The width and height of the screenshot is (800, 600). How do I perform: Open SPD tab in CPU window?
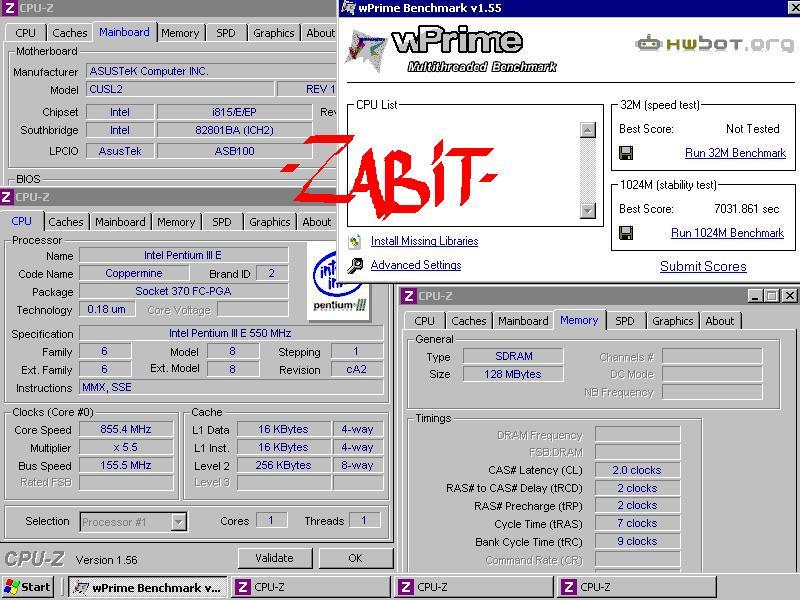221,222
